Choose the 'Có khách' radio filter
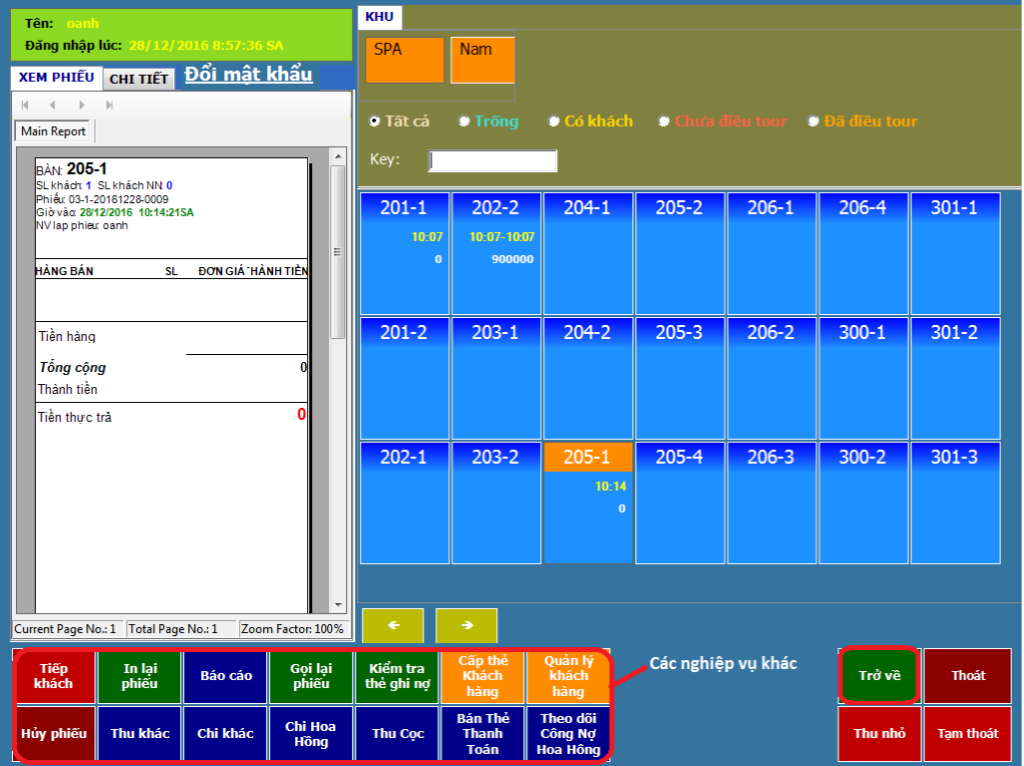The height and width of the screenshot is (766, 1024). (555, 121)
